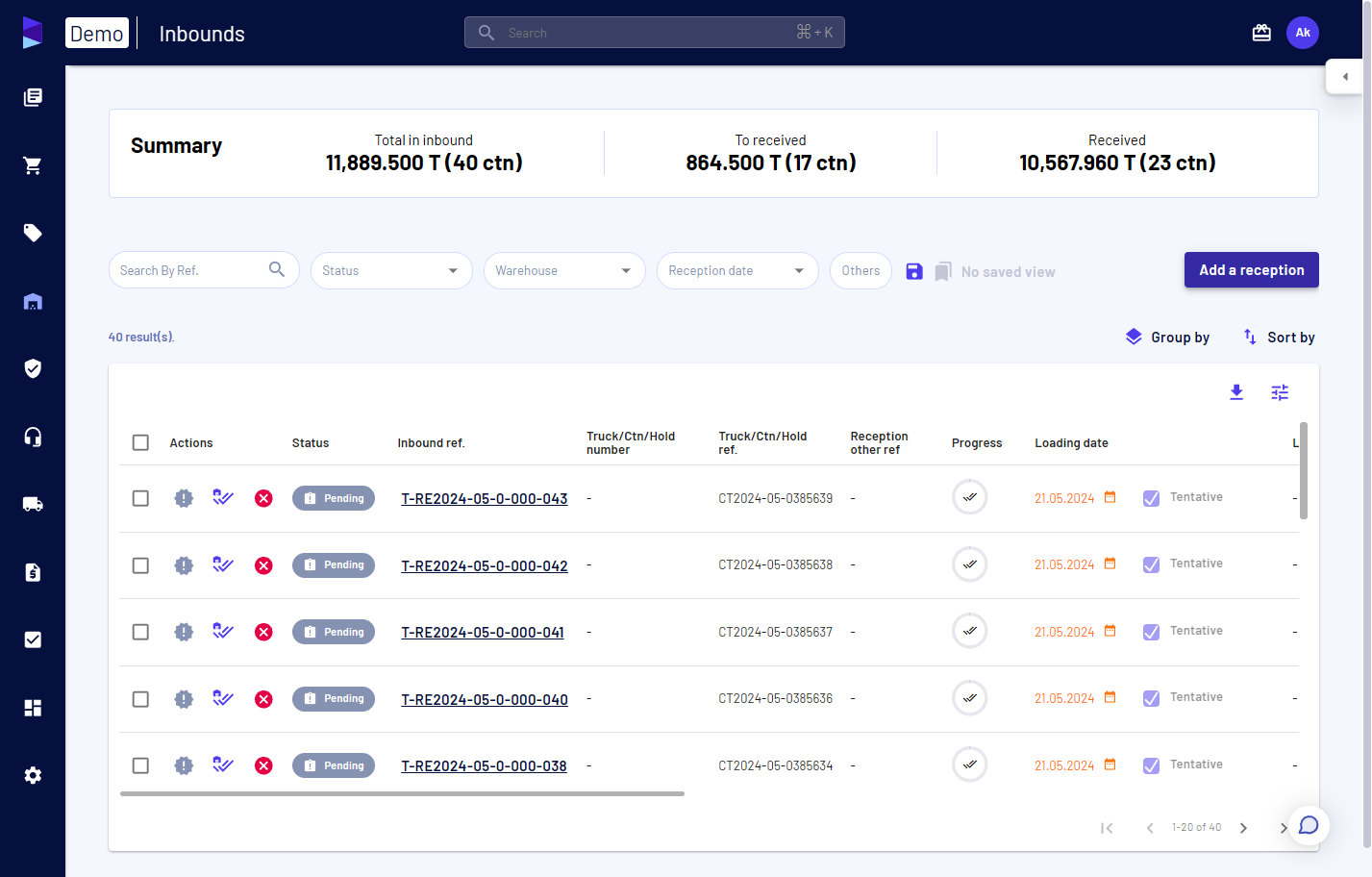
Task: Select row checkbox for T-RE2024-05-0-000-042
Action: [140, 565]
